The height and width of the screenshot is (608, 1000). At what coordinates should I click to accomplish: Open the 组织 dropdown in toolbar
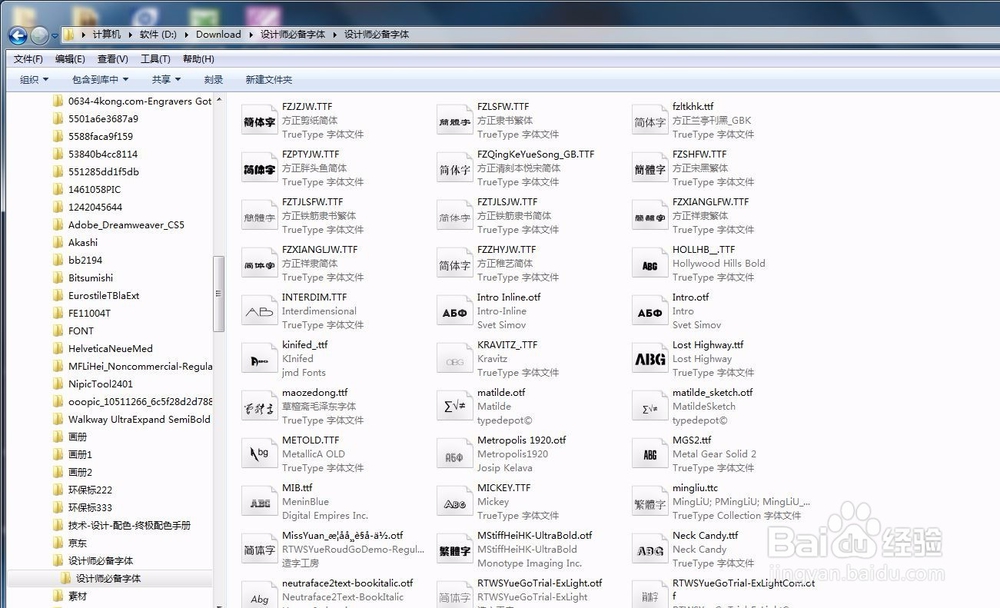pos(34,80)
